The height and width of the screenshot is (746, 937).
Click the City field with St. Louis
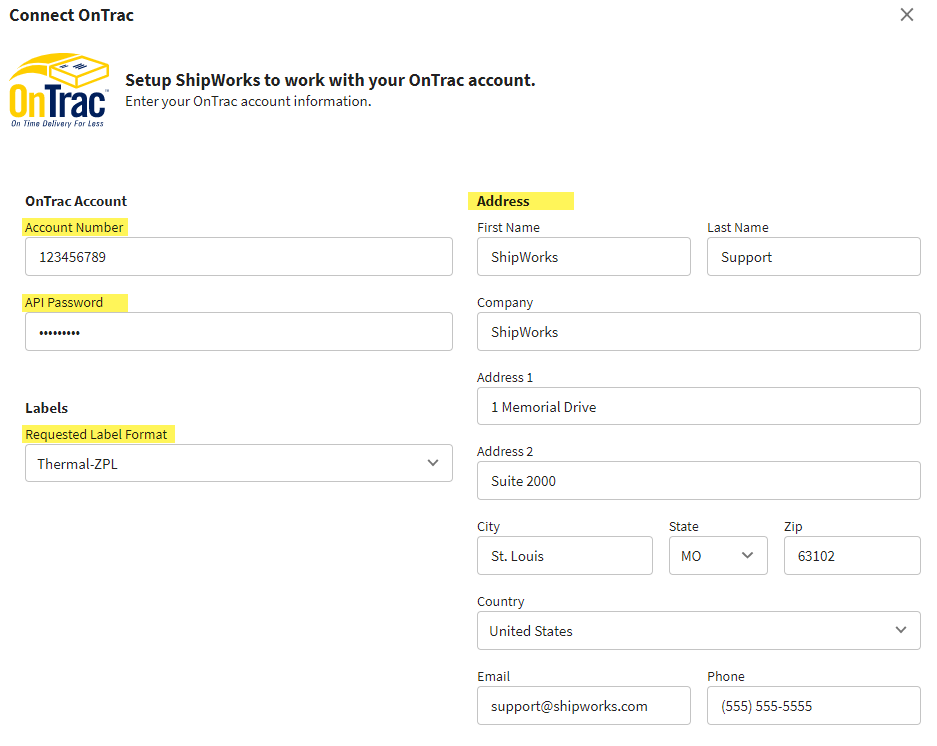click(565, 556)
